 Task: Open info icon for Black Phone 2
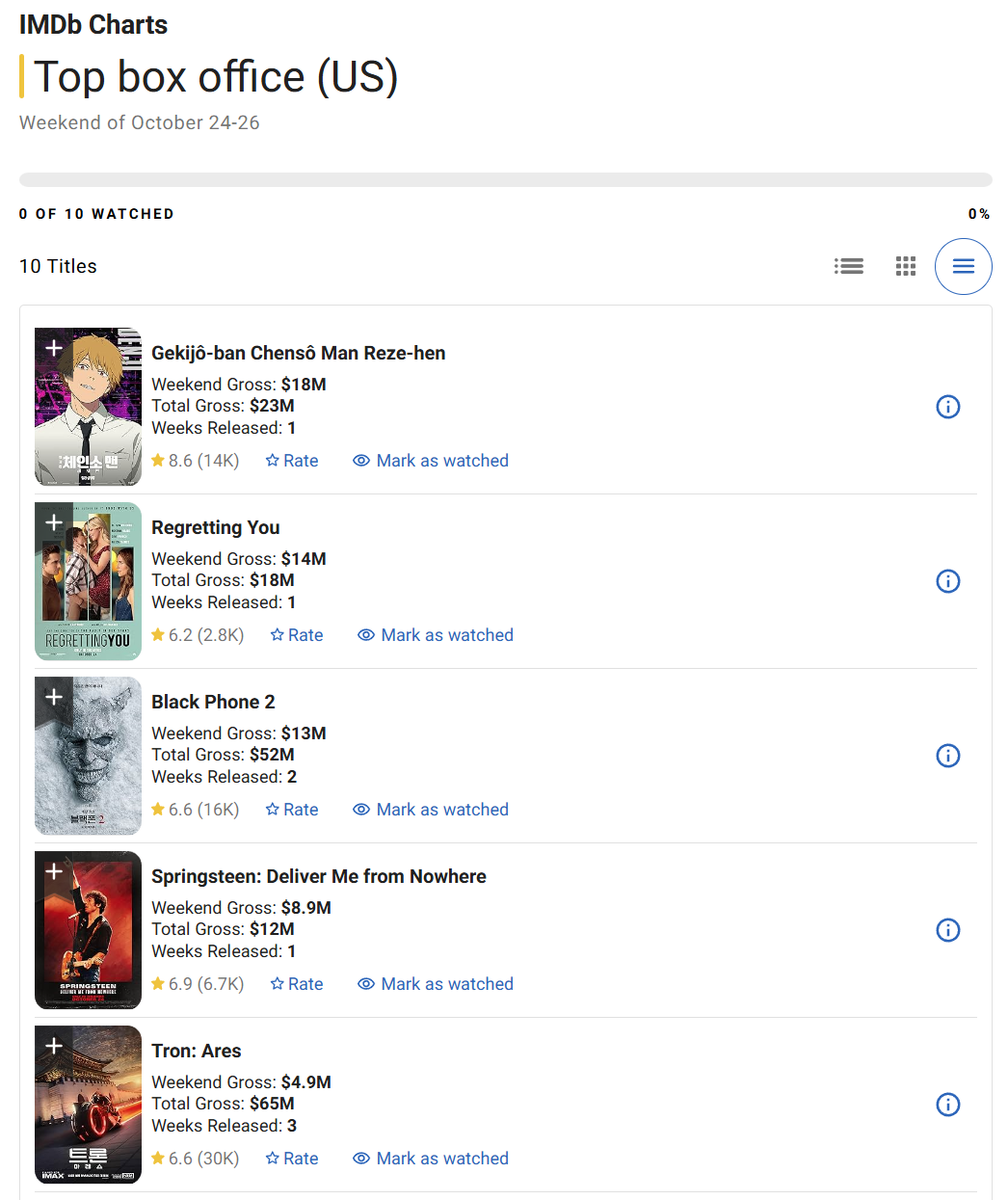coord(948,756)
